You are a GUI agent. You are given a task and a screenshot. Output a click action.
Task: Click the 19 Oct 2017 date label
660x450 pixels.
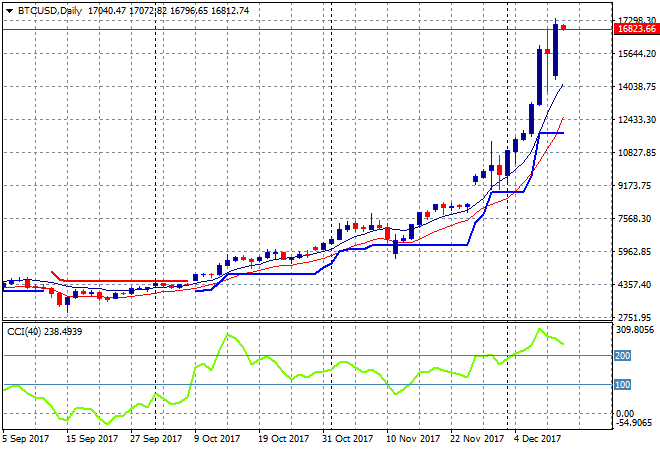point(284,439)
